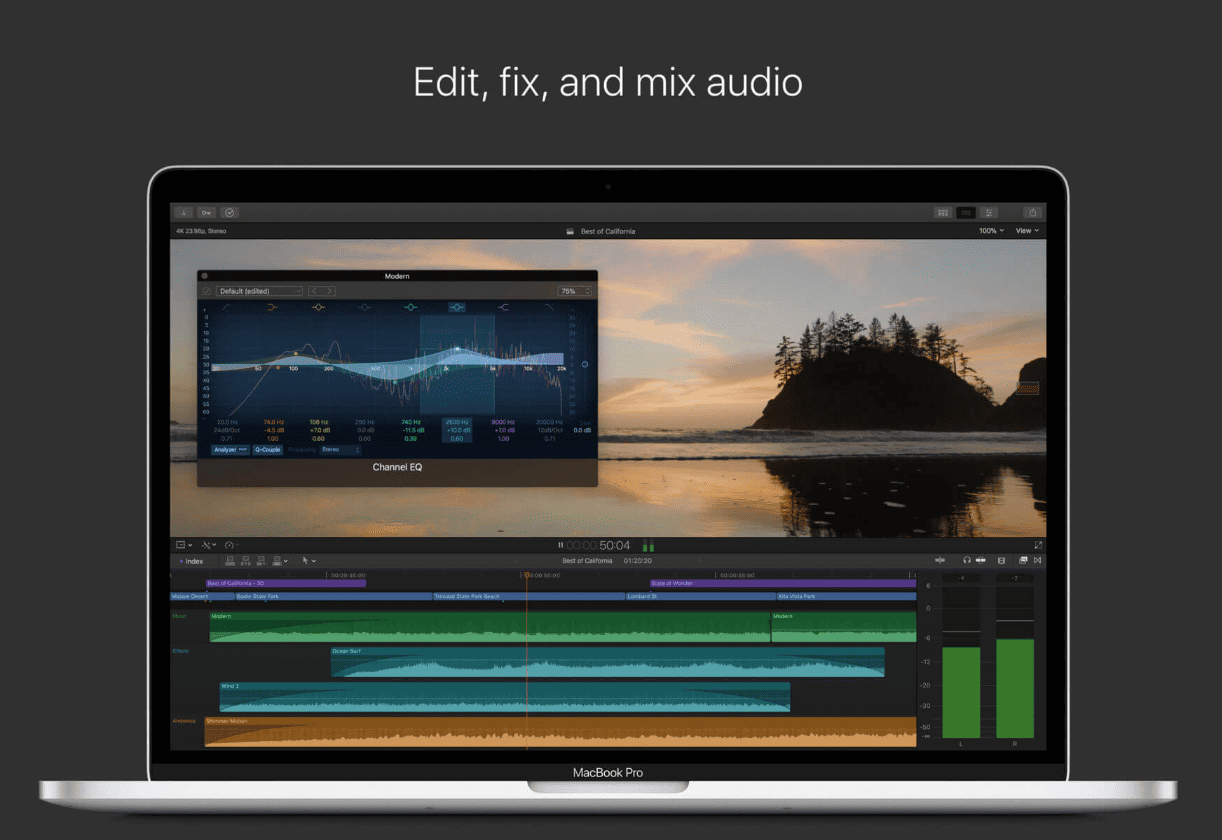
Task: Open the transitions browser icon
Action: tap(1037, 561)
